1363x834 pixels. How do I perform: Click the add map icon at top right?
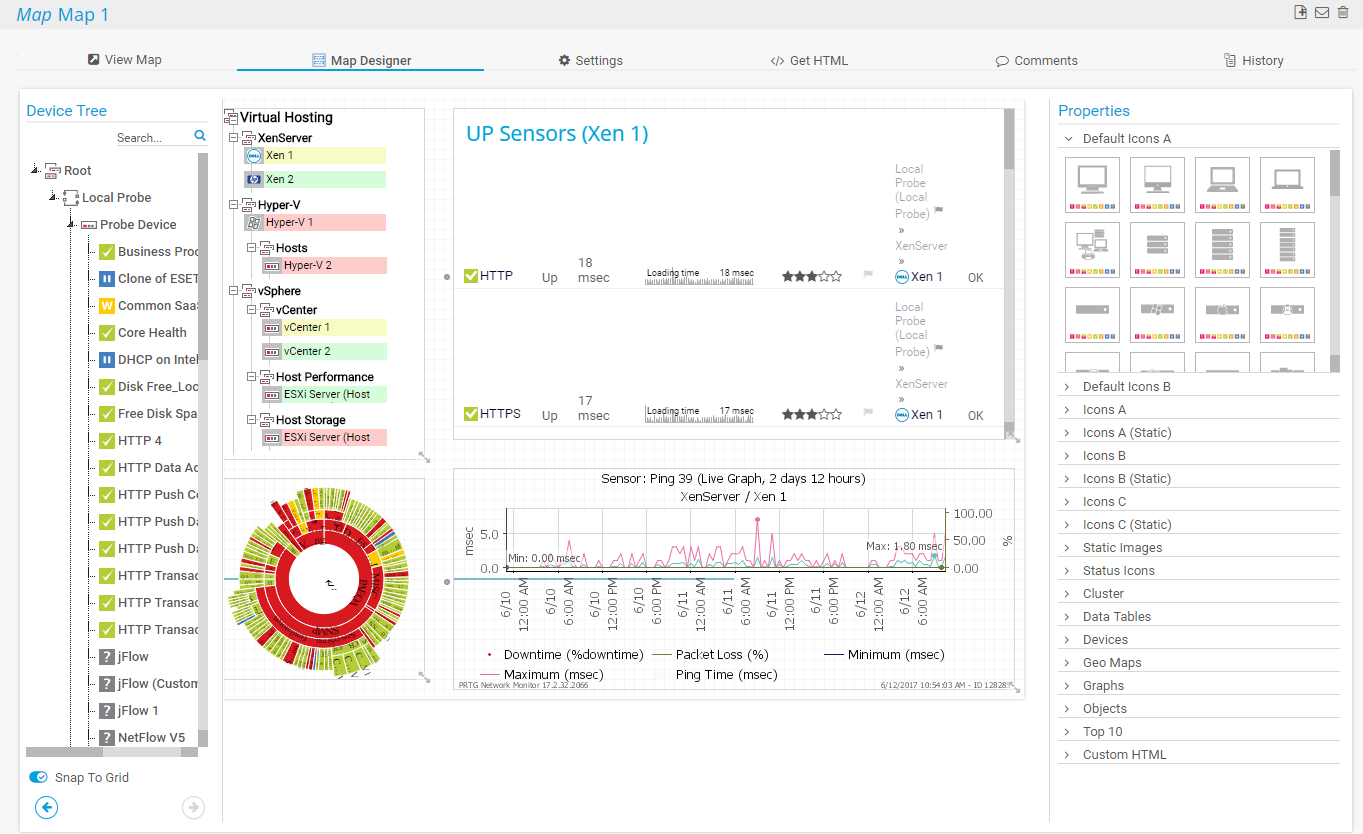1300,13
